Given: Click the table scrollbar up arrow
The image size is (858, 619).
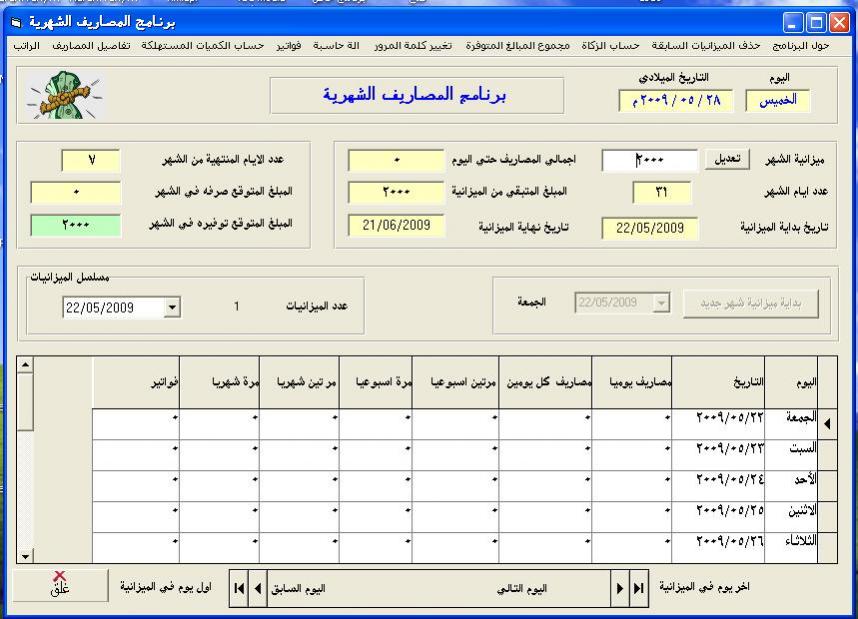Looking at the screenshot, I should click(25, 365).
